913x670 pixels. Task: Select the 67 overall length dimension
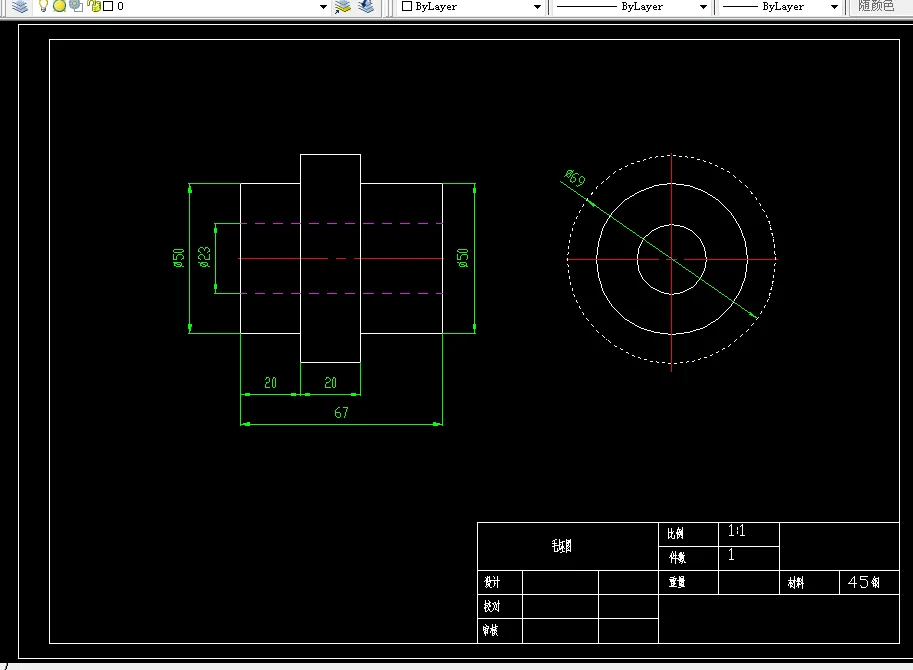pos(341,413)
